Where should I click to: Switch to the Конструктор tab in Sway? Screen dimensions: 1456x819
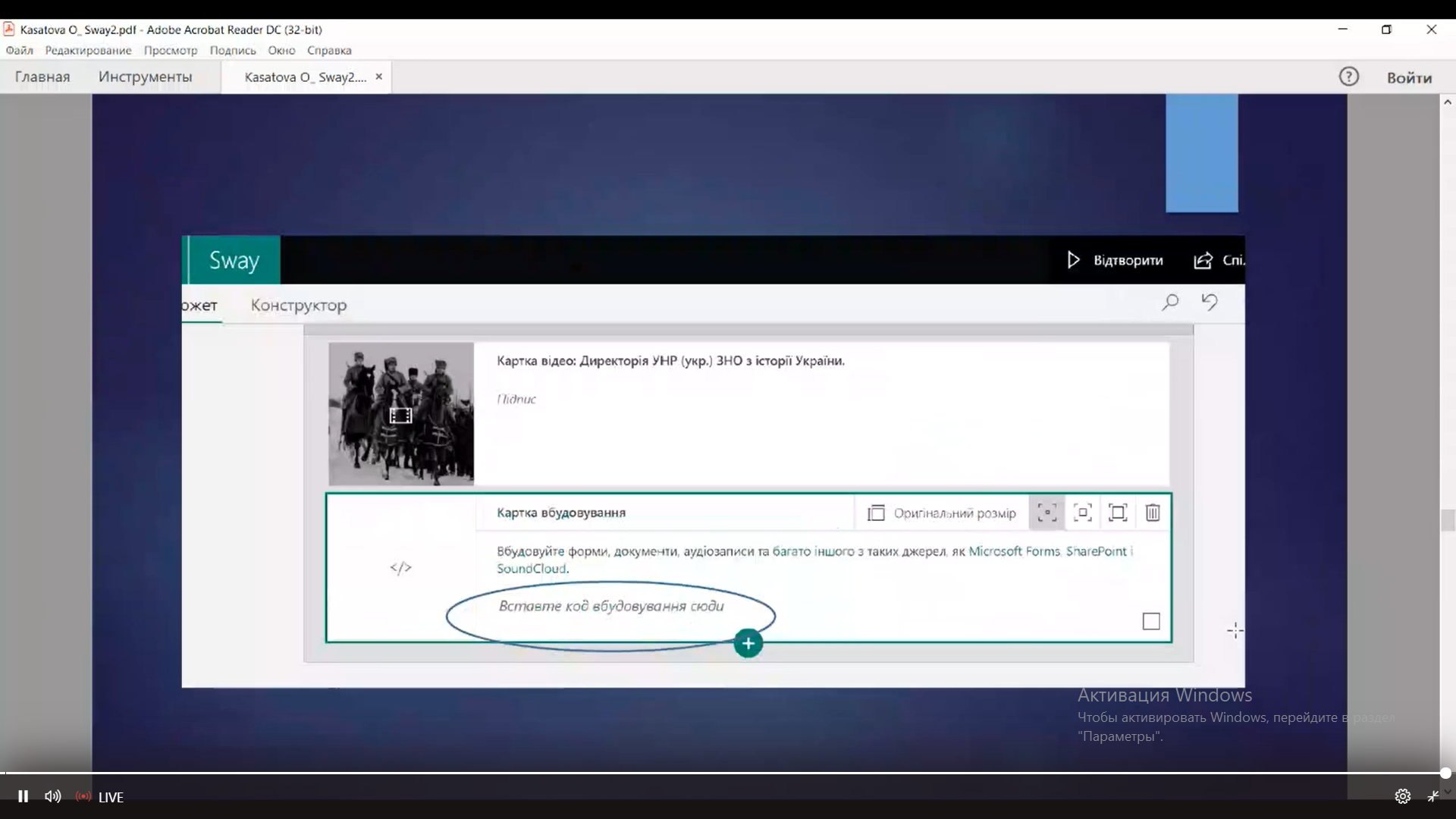click(x=299, y=305)
